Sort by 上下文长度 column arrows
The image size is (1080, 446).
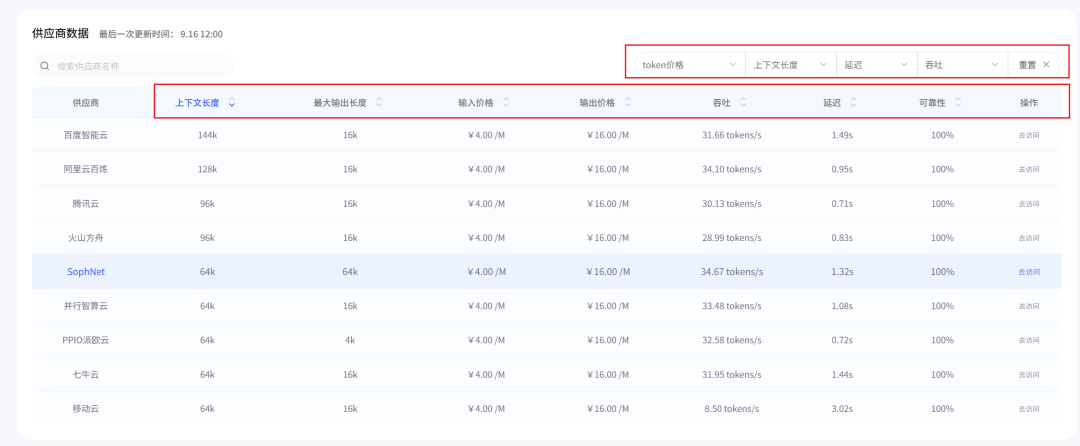(x=232, y=103)
